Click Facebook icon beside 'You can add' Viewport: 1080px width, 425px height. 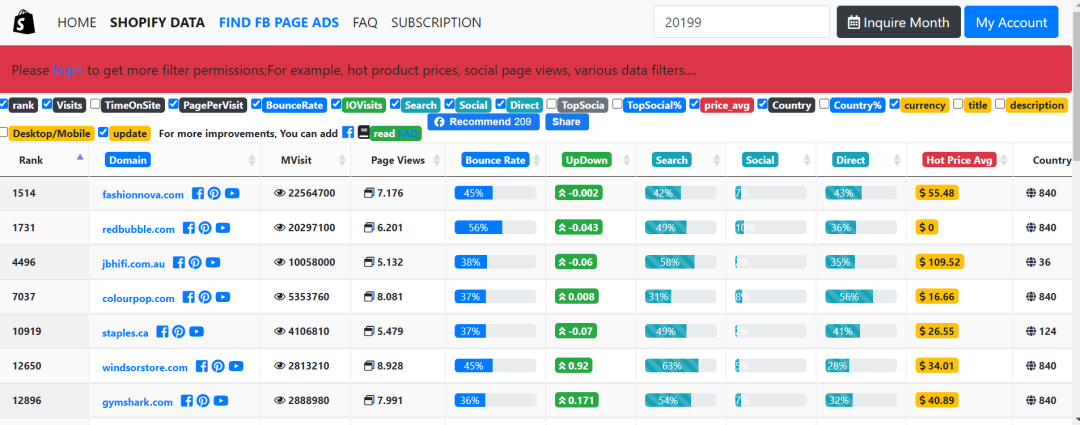[348, 132]
